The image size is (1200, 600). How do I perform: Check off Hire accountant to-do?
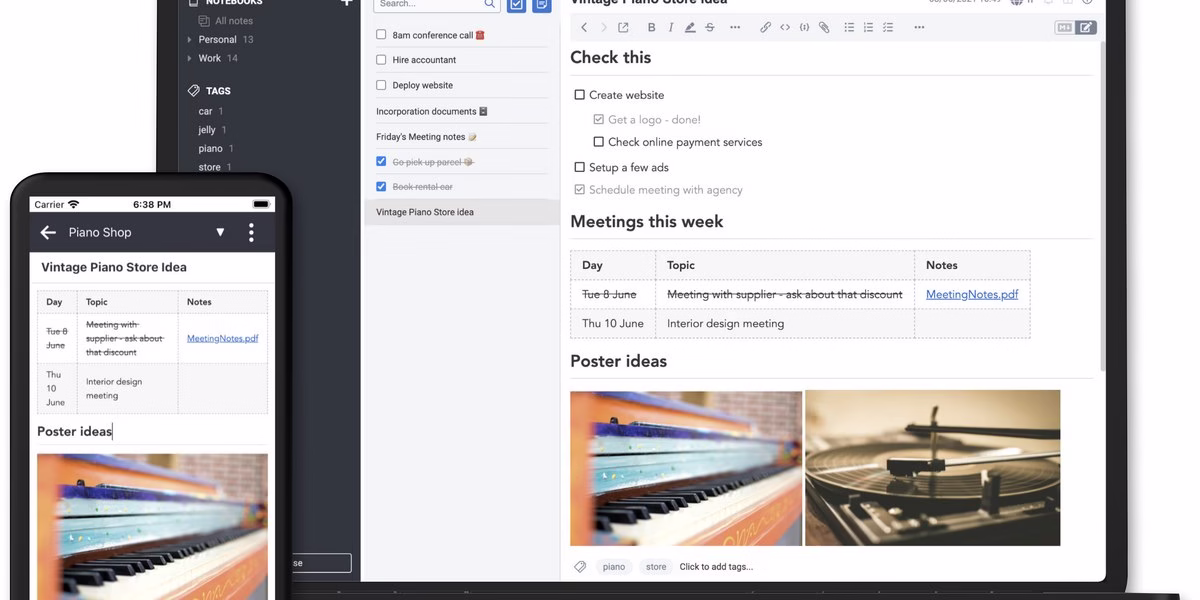pos(381,60)
